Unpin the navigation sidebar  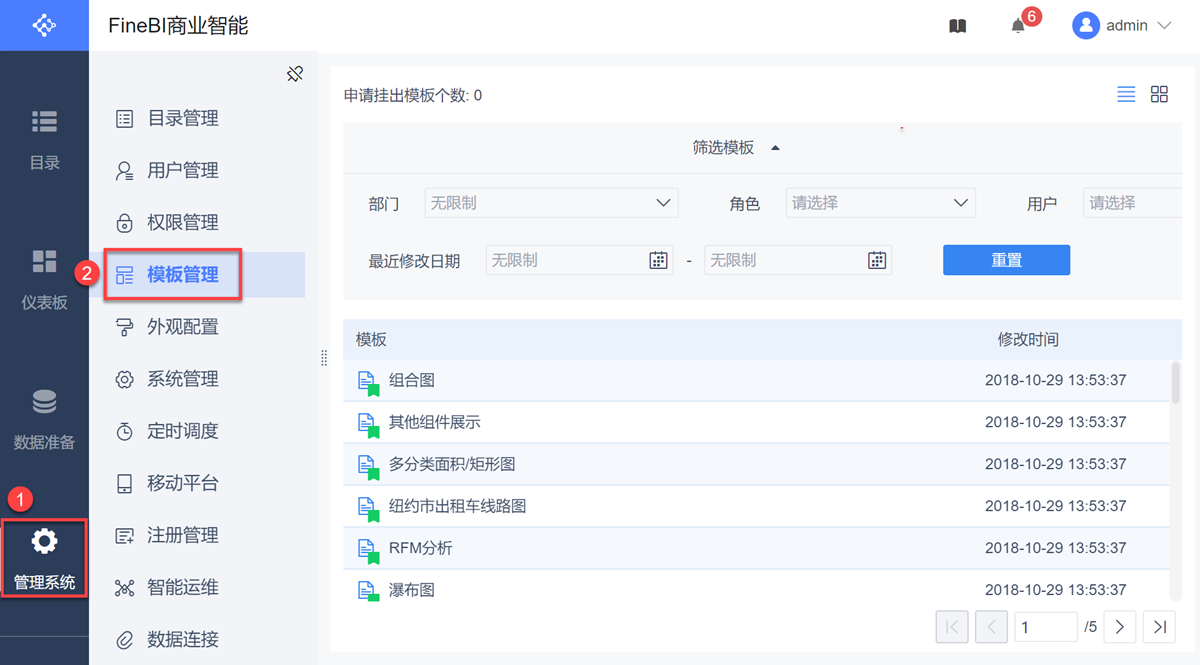(294, 74)
